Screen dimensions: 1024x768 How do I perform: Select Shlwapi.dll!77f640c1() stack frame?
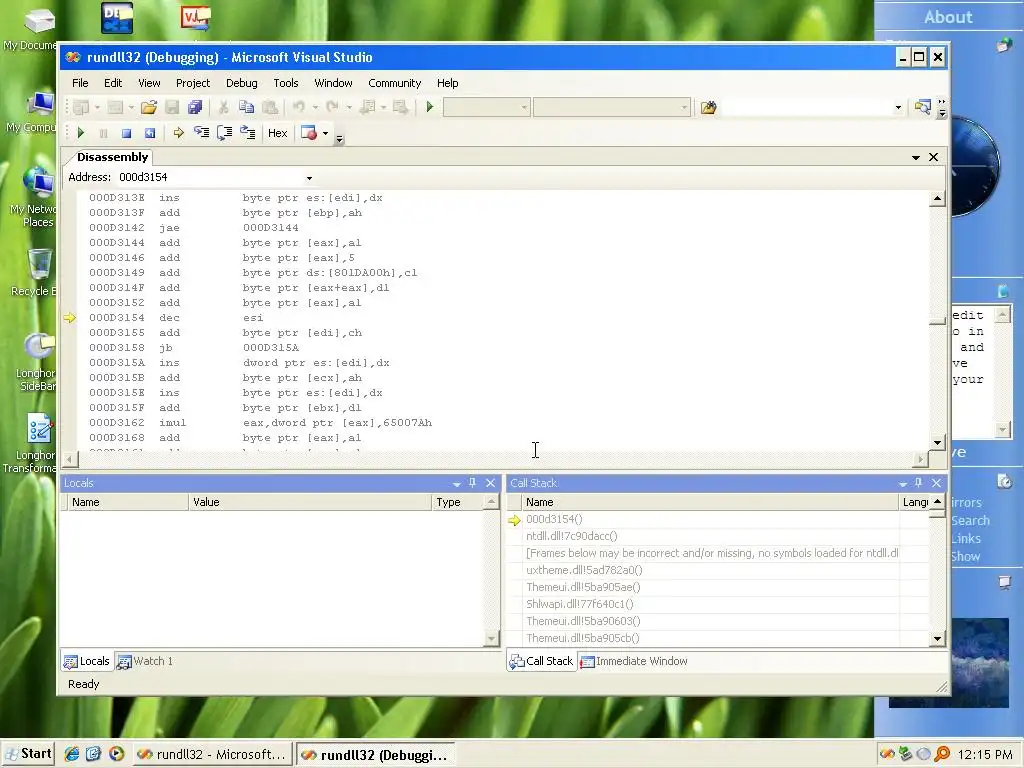click(711, 604)
